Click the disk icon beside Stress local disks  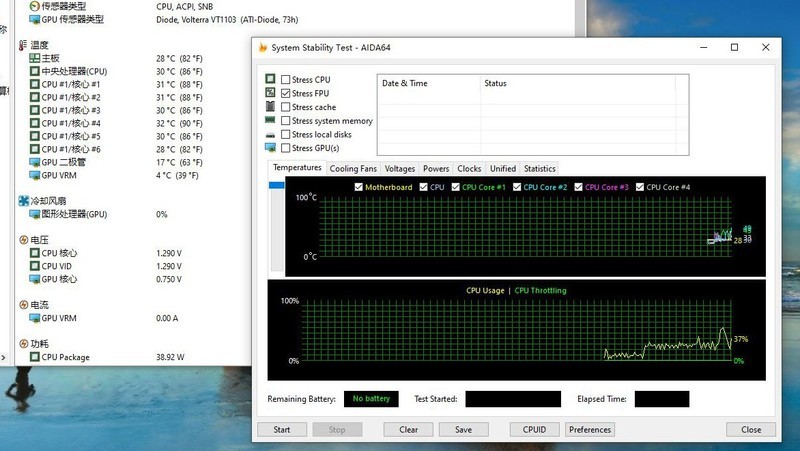coord(270,135)
